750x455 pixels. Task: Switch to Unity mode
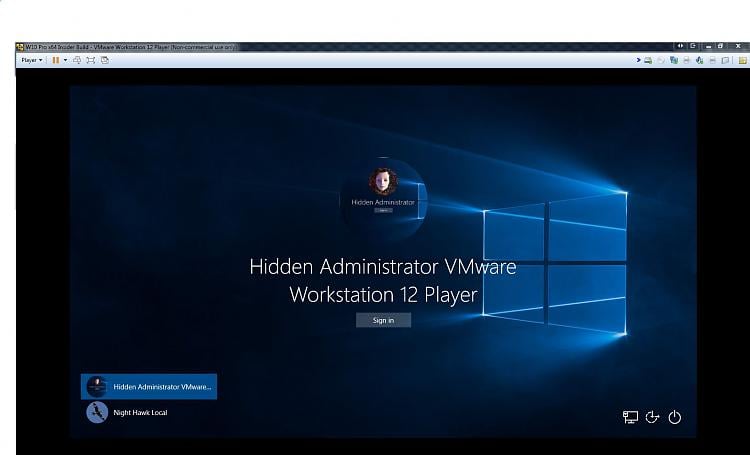pos(105,60)
